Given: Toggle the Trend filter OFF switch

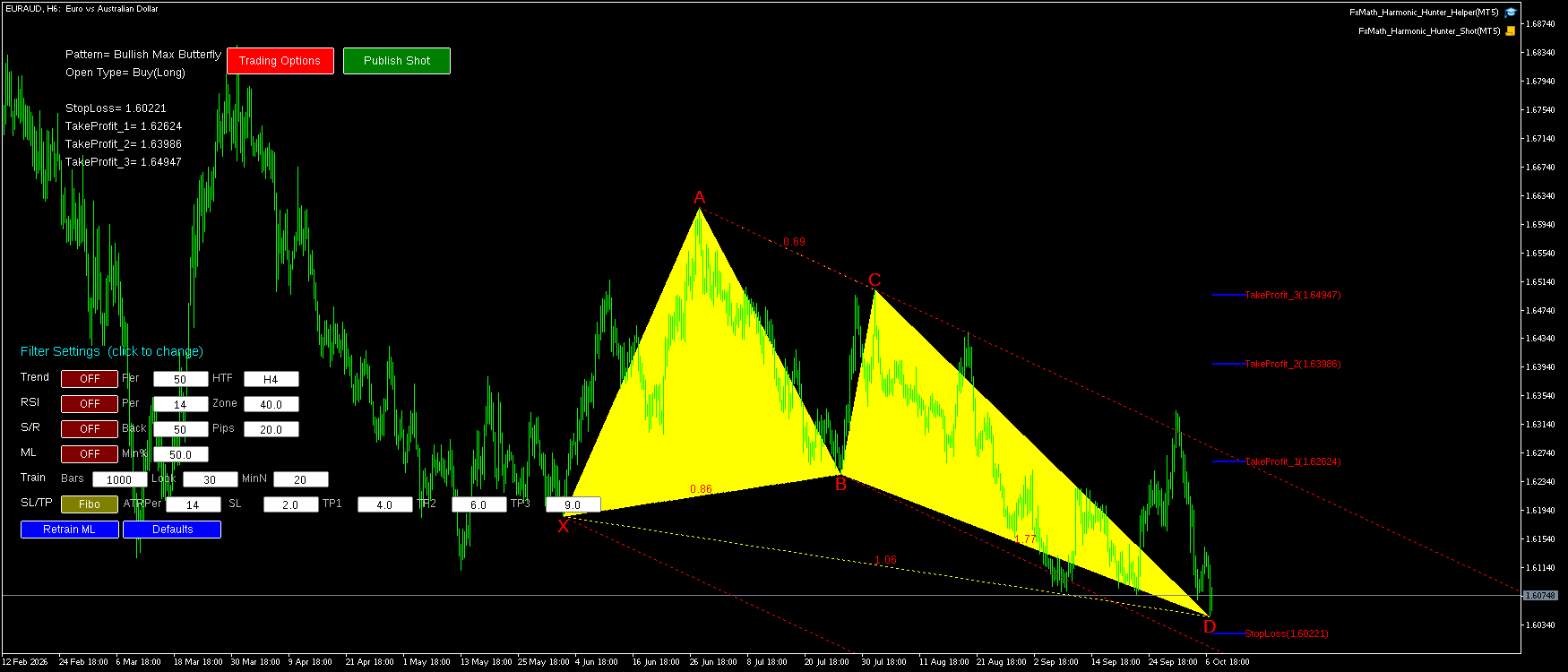Looking at the screenshot, I should 90,379.
